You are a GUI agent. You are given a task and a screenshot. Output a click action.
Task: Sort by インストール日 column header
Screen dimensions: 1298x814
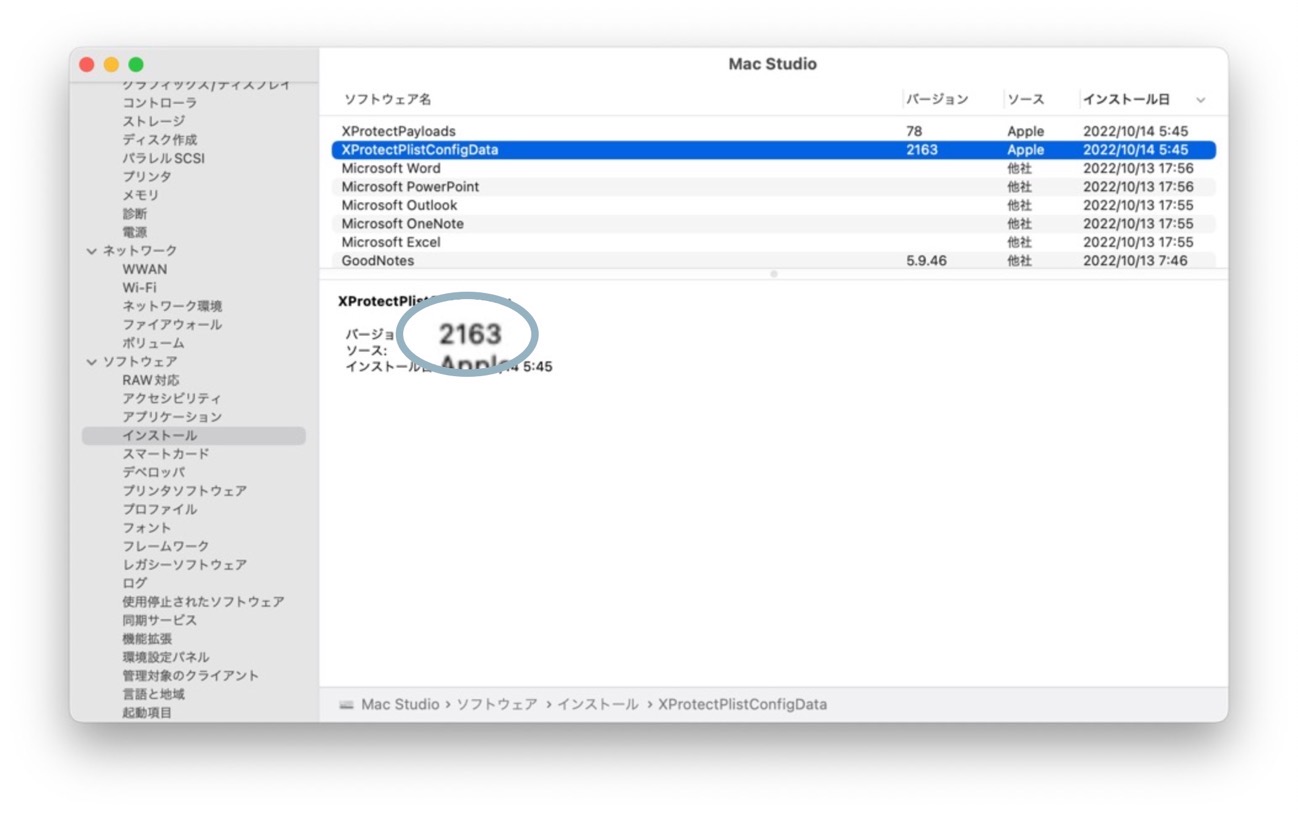click(1126, 100)
